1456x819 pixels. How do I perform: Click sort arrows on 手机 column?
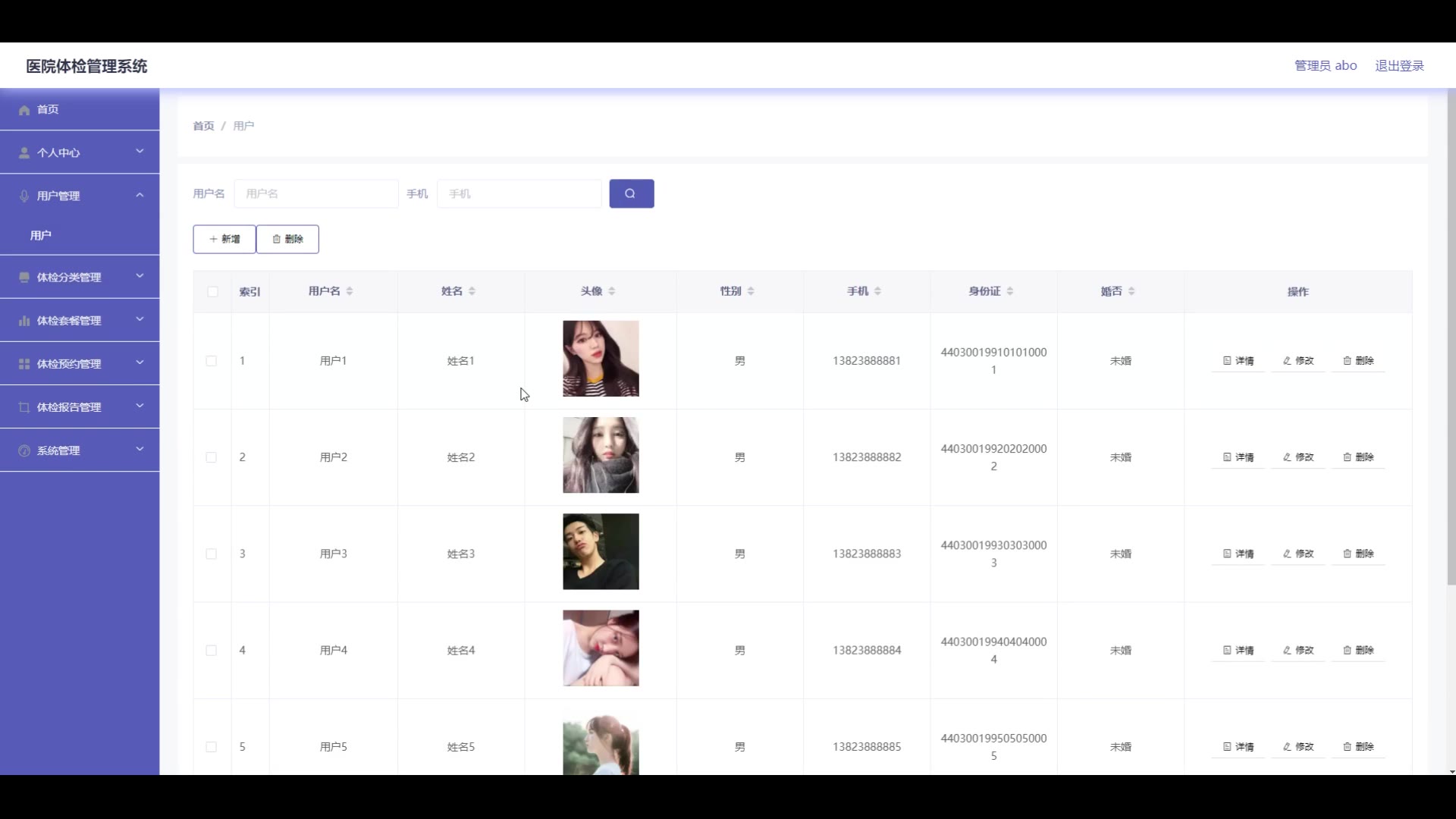[877, 291]
